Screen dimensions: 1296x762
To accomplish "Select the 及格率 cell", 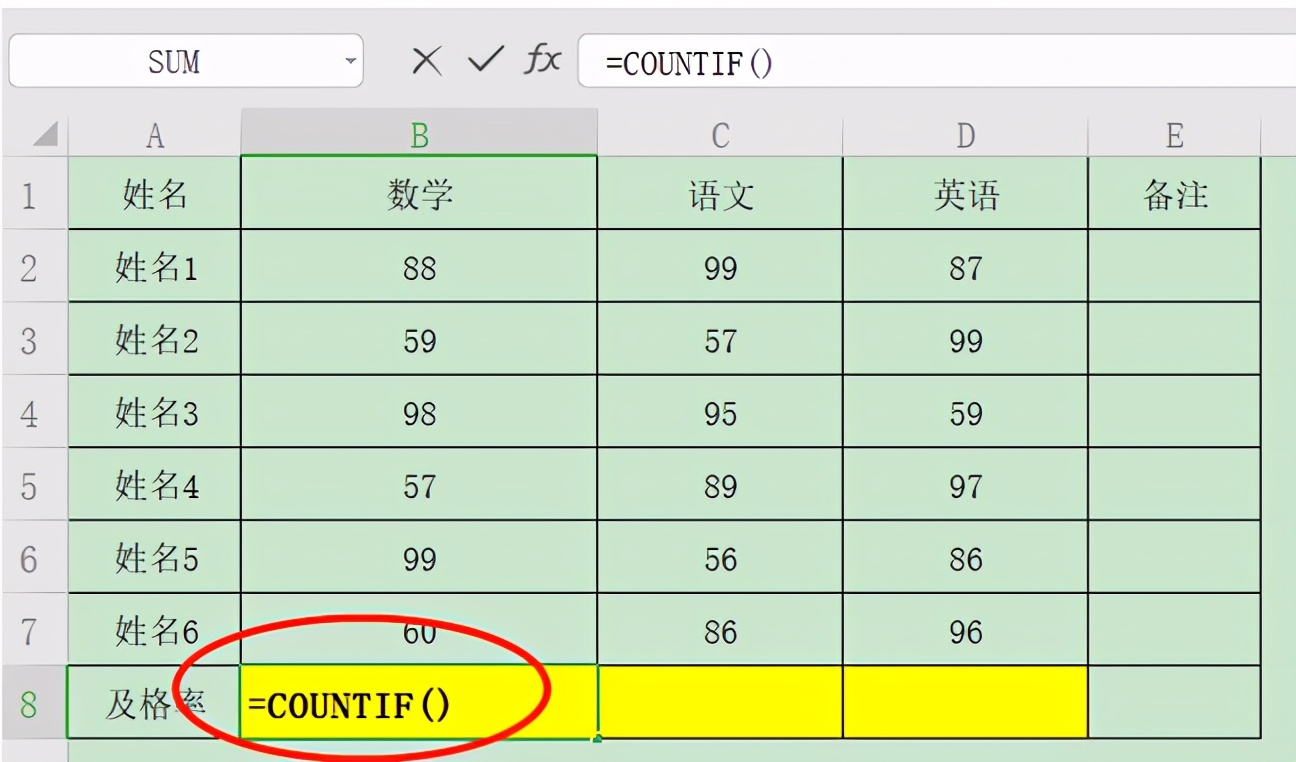I will coord(154,703).
